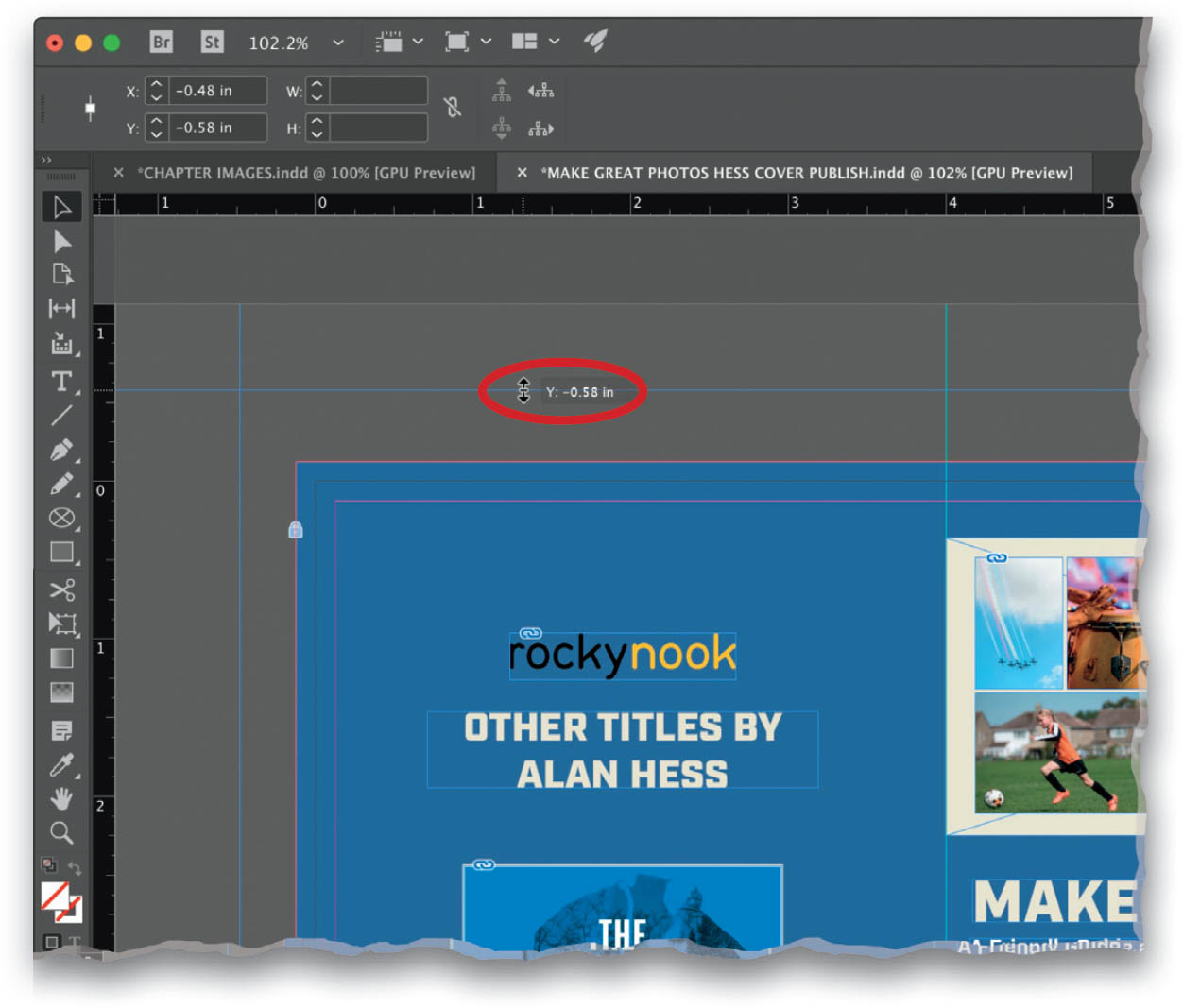Click Swap Fill and Stroke arrows
This screenshot has height=1008, width=1183.
coord(74,867)
